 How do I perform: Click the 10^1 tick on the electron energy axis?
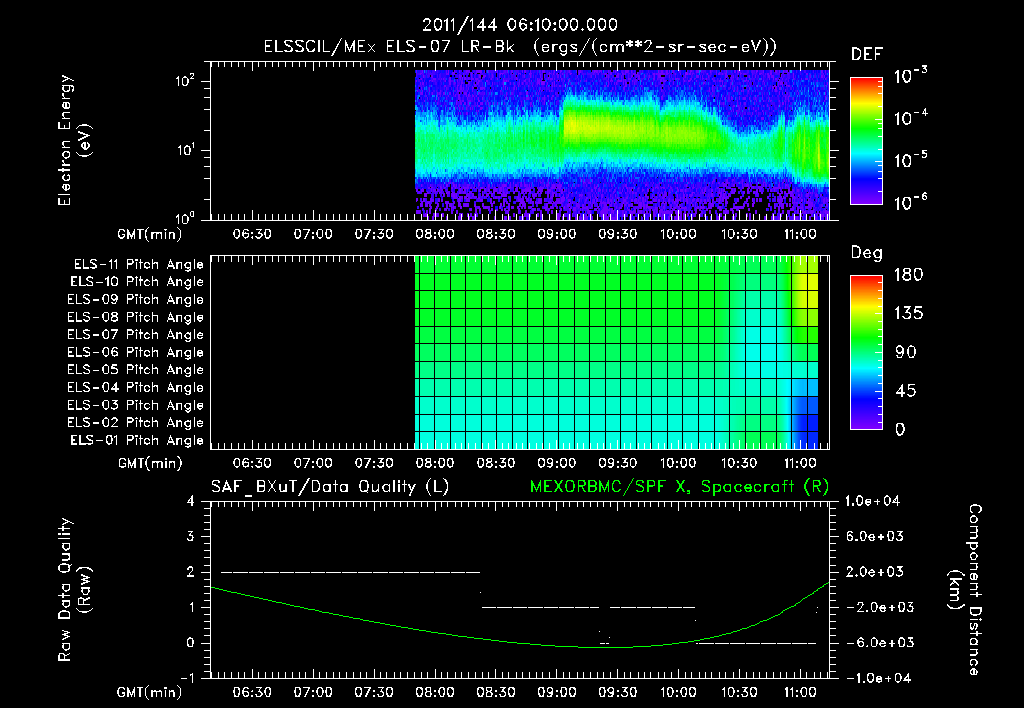tap(184, 150)
